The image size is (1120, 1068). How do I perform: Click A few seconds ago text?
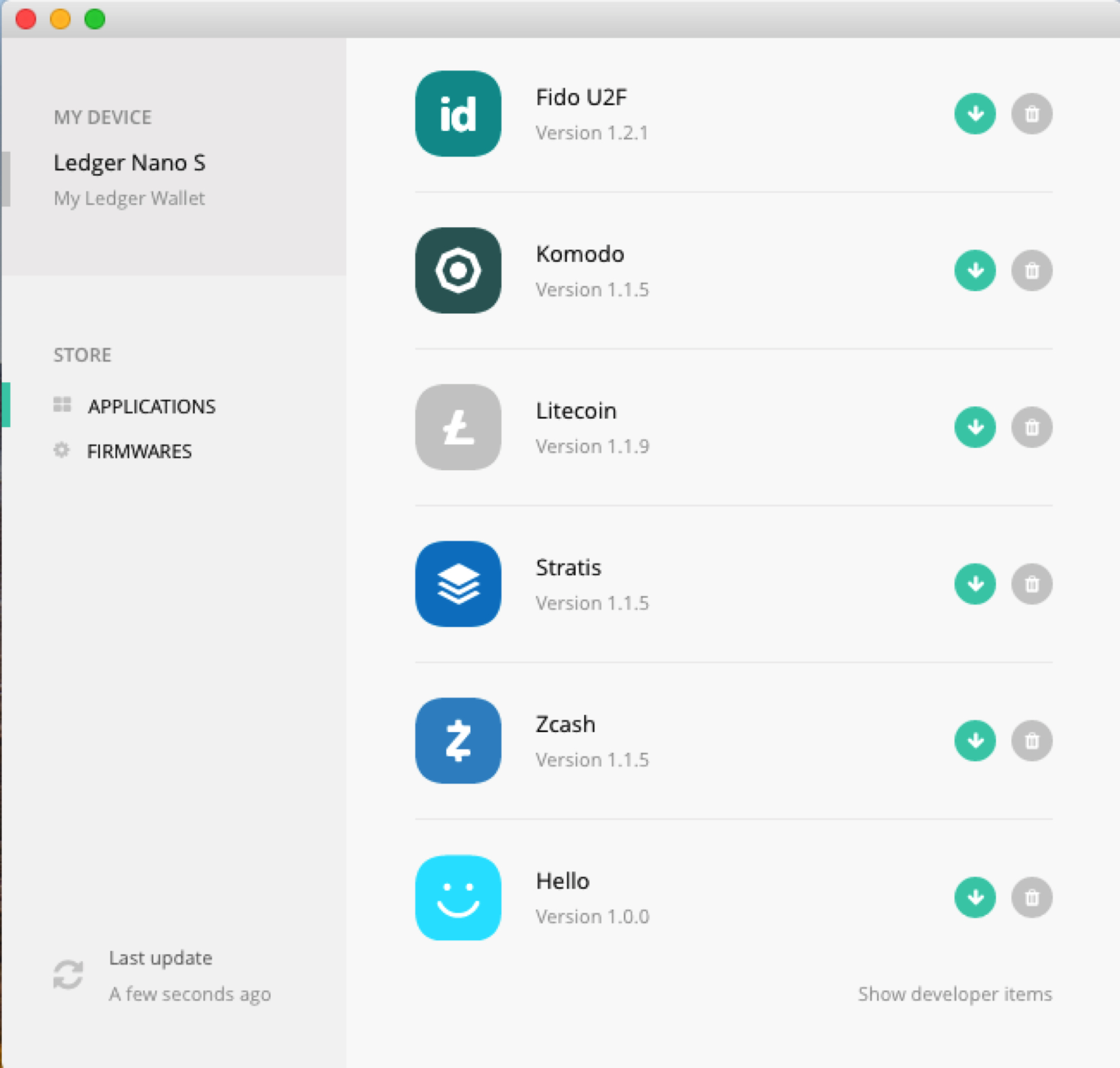coord(190,994)
